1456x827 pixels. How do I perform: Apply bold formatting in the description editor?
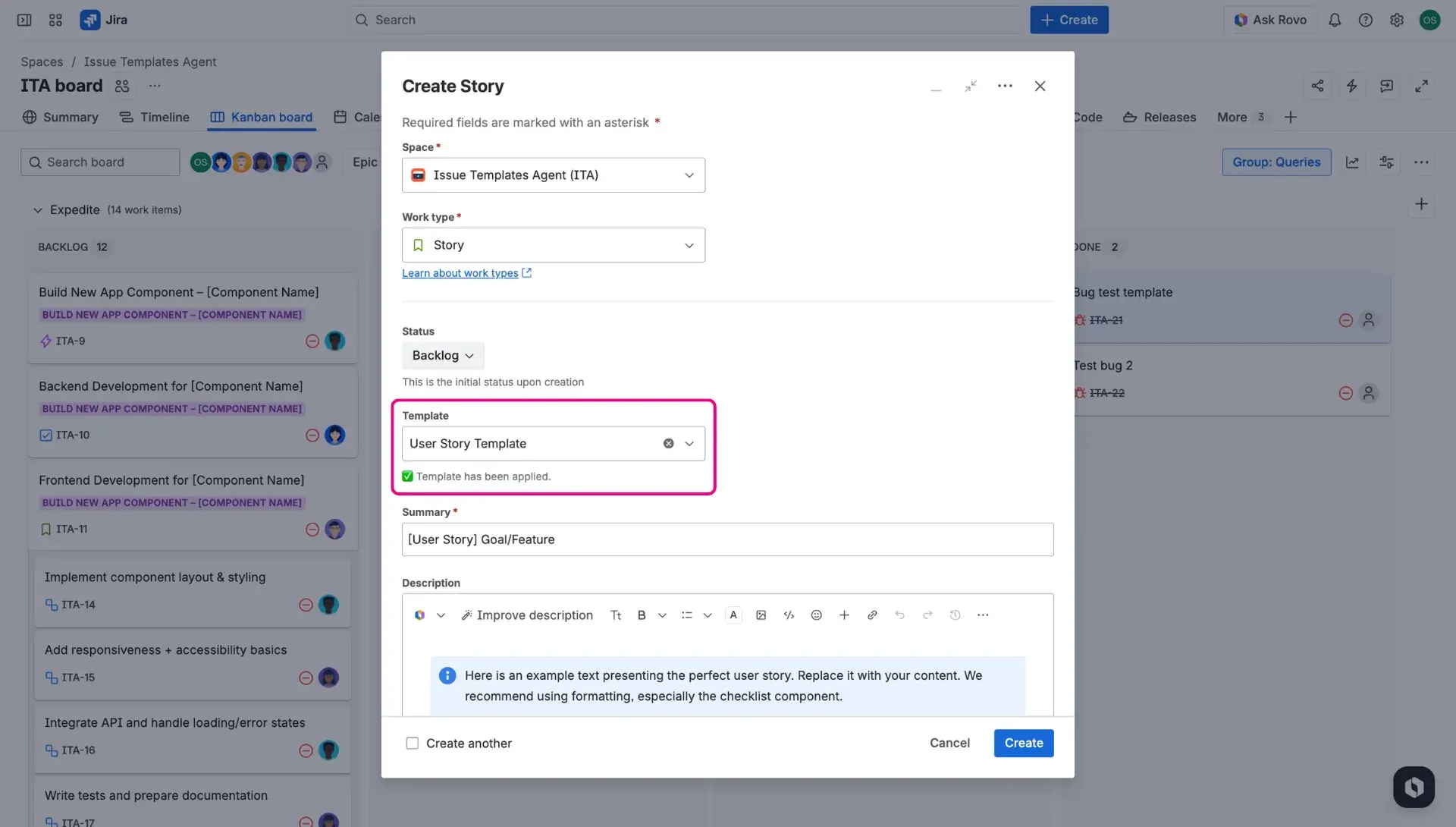(x=642, y=615)
